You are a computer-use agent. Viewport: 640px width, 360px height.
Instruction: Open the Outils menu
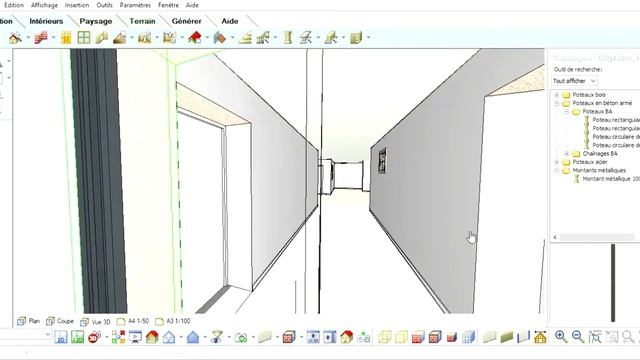tap(104, 5)
